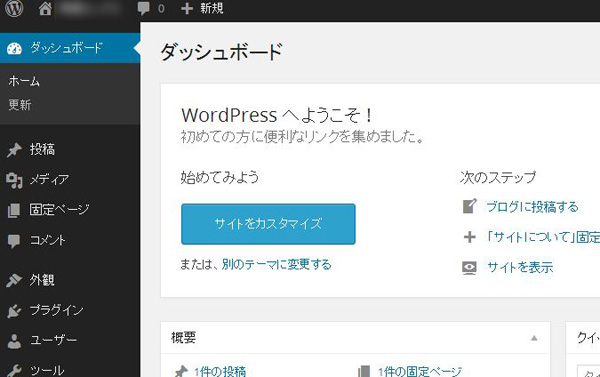Open comments bubble in admin bar
The width and height of the screenshot is (600, 377).
(143, 8)
